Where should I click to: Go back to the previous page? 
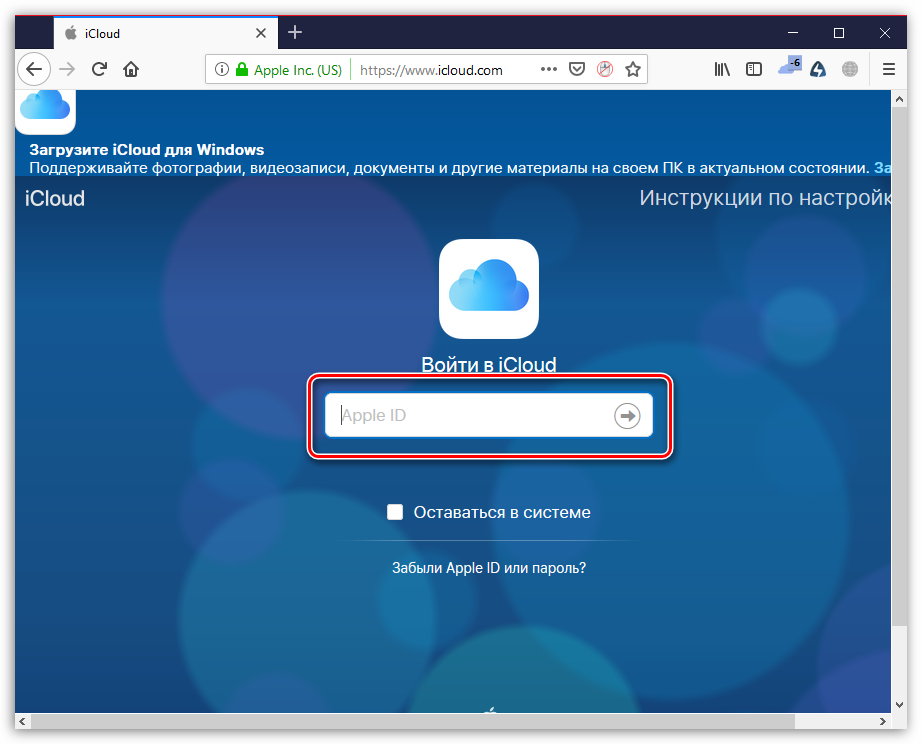coord(34,69)
